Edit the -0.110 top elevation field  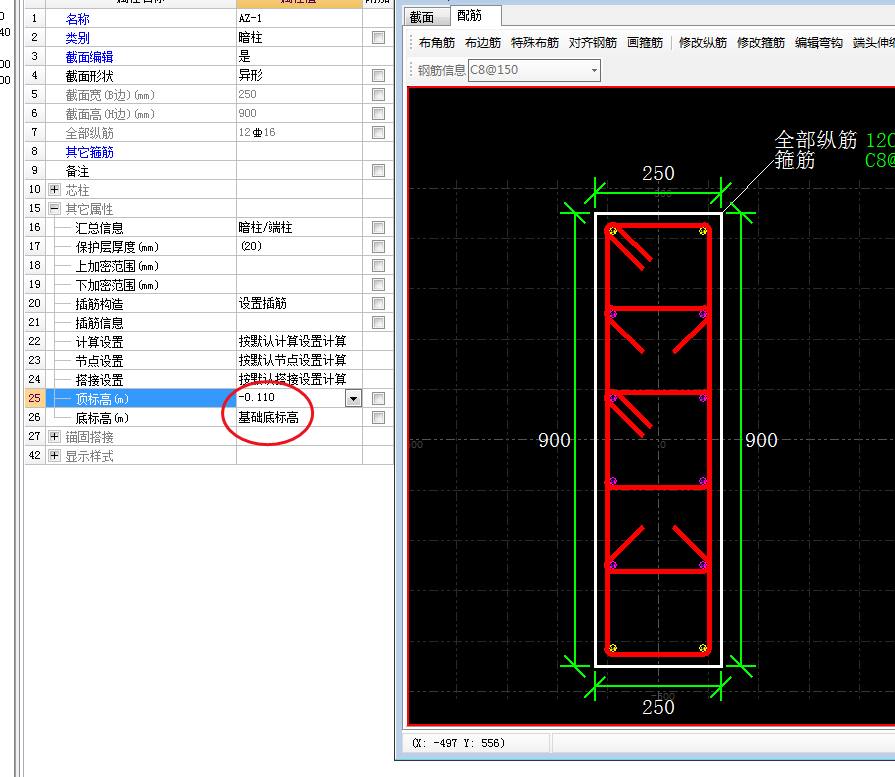pos(291,398)
